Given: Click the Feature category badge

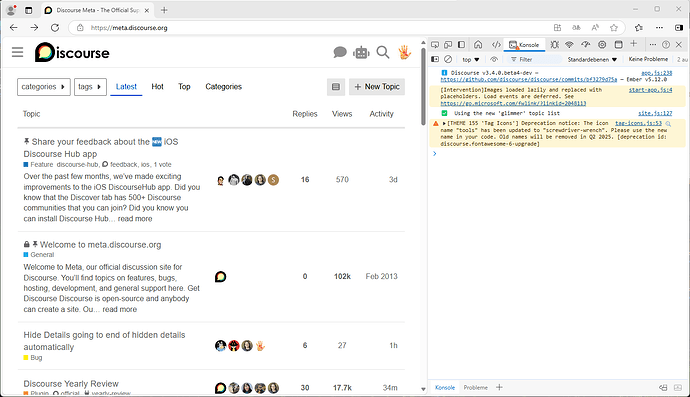Looking at the screenshot, I should tap(38, 165).
